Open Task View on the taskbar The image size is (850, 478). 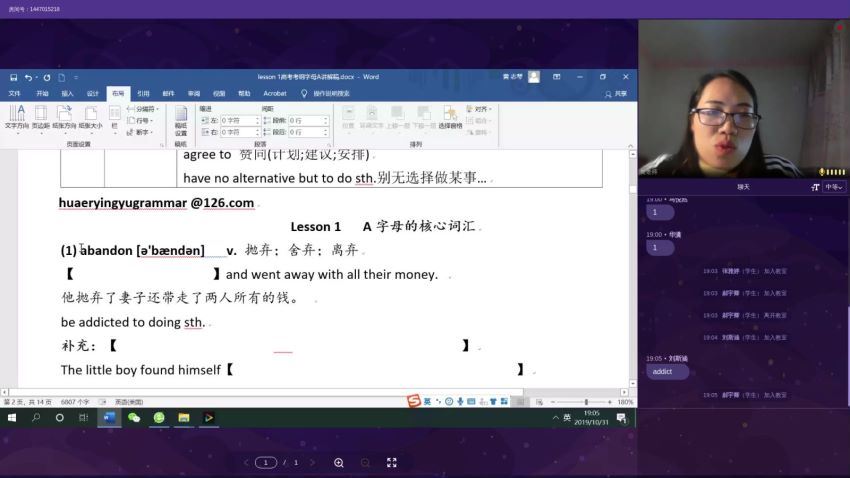[83, 417]
